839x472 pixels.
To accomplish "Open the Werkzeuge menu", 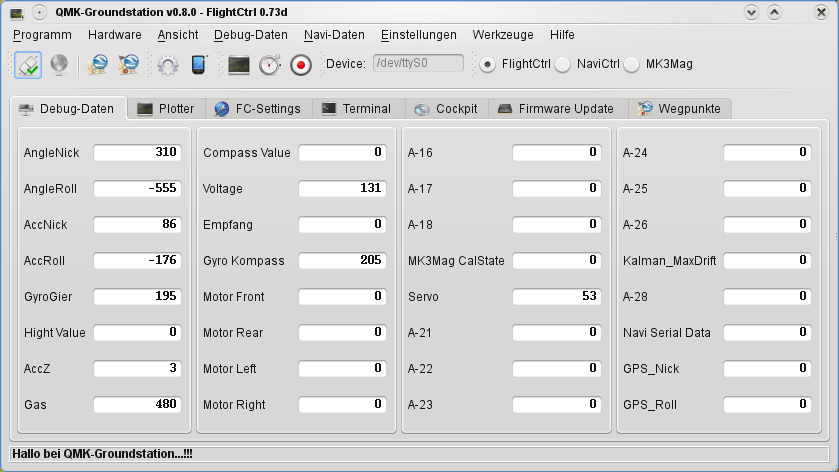I will pyautogui.click(x=503, y=34).
